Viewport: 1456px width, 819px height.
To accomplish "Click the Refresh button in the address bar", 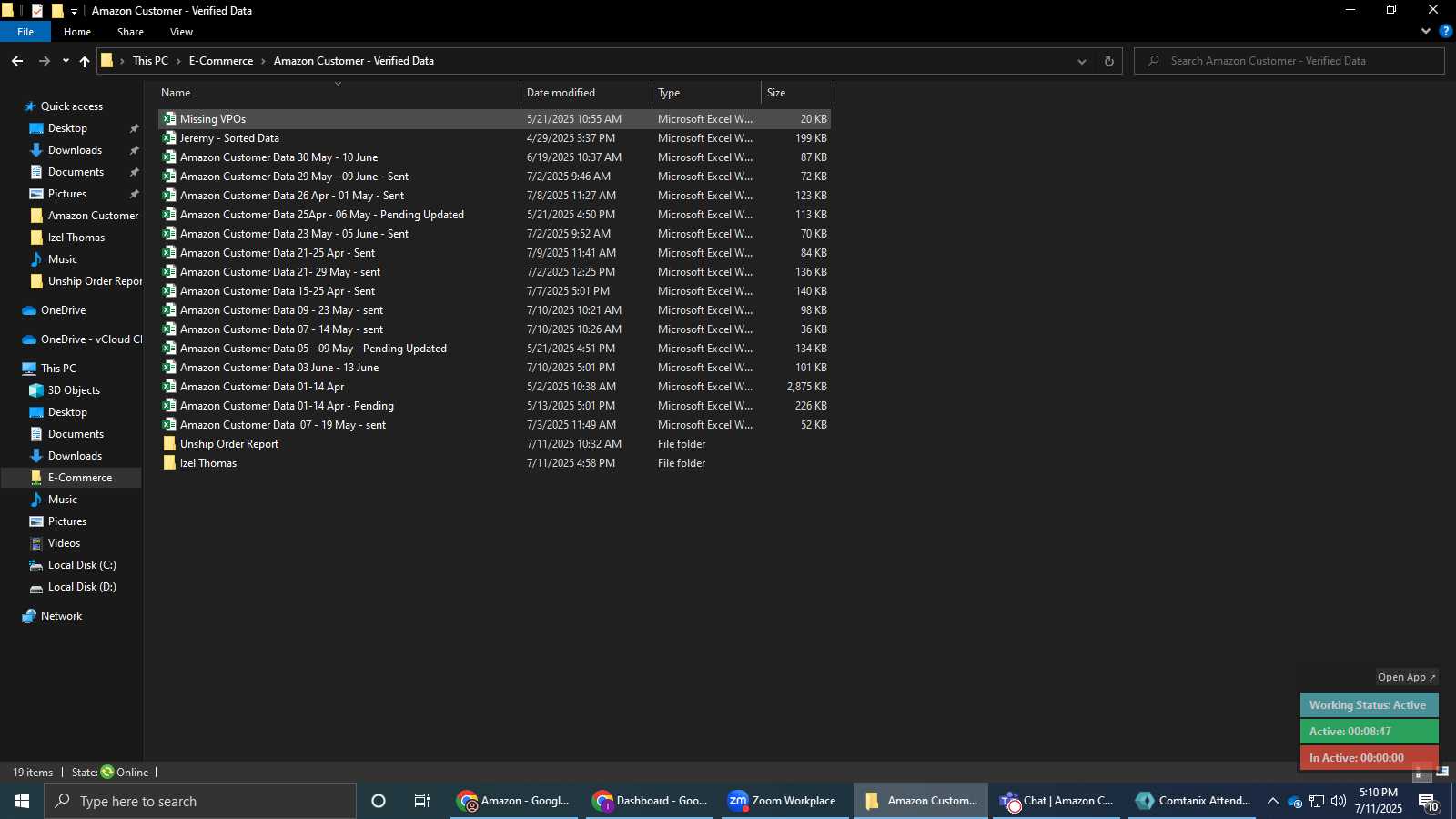I will pyautogui.click(x=1108, y=61).
